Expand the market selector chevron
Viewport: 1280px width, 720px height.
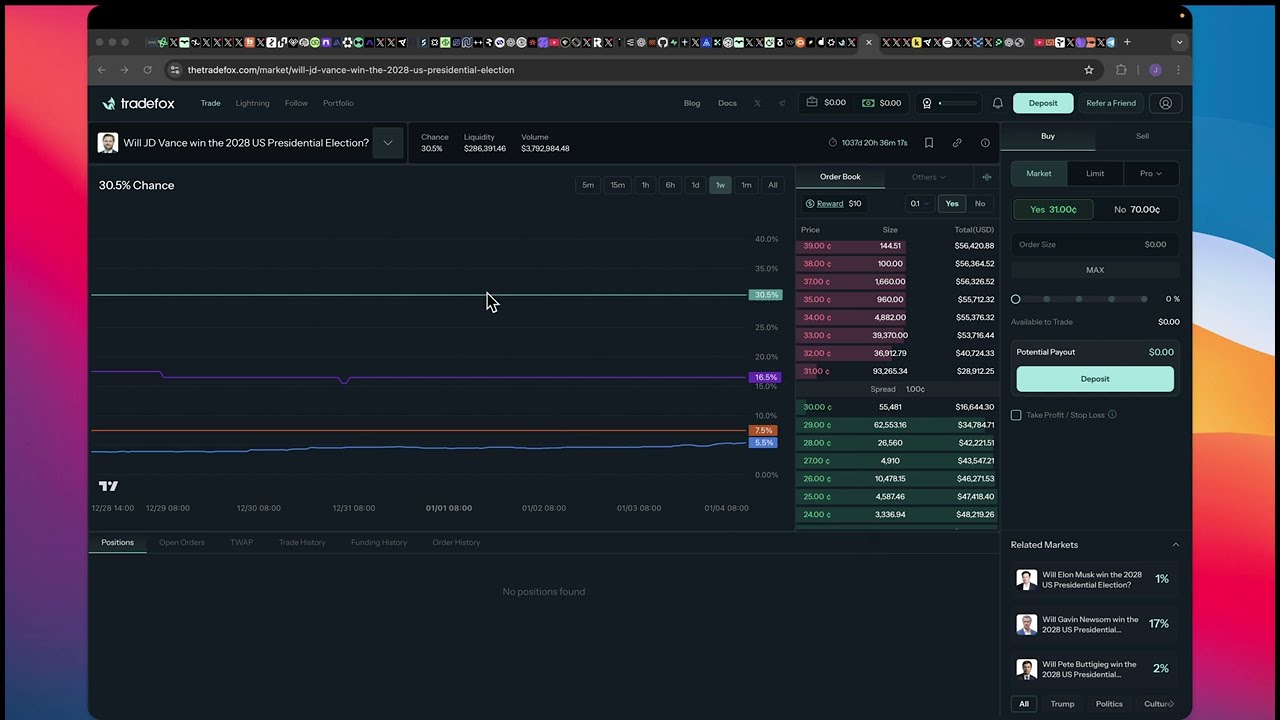pos(387,143)
